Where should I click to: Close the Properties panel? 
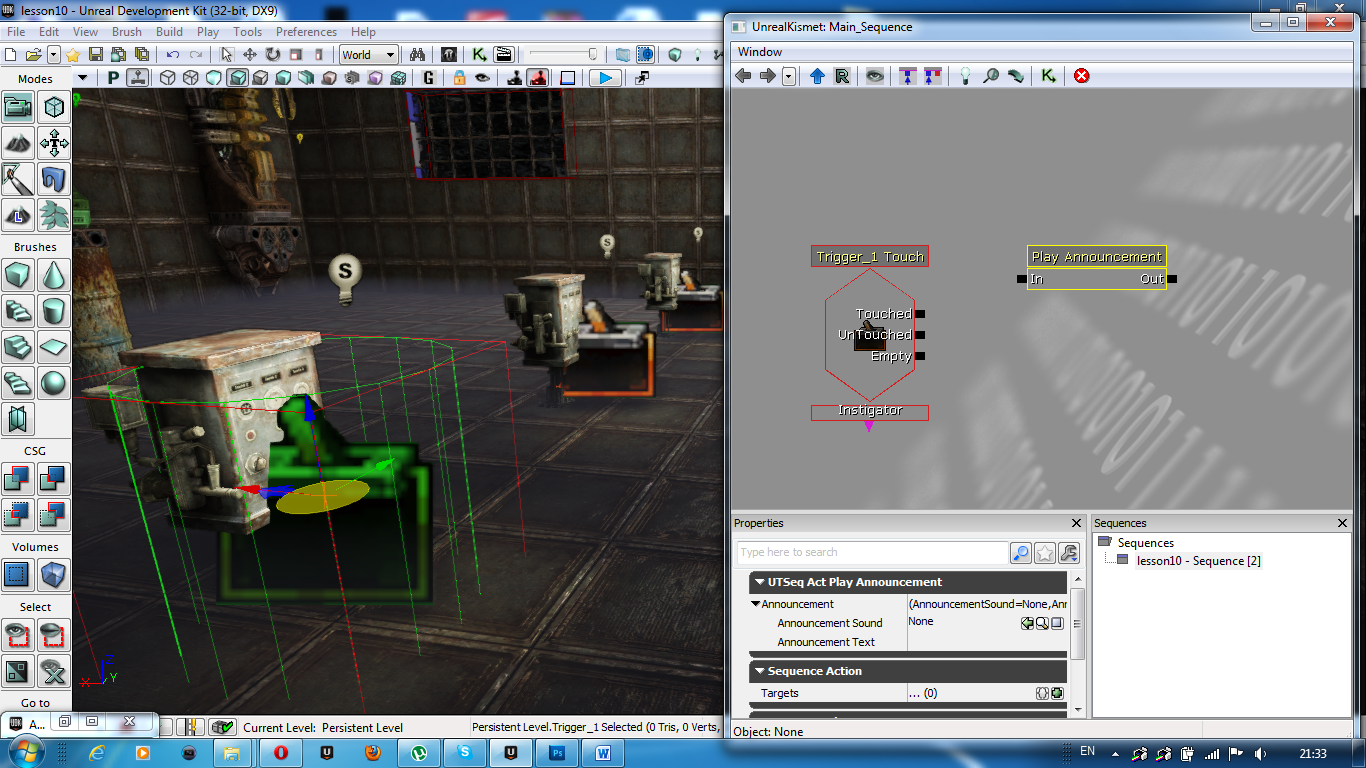(x=1077, y=523)
